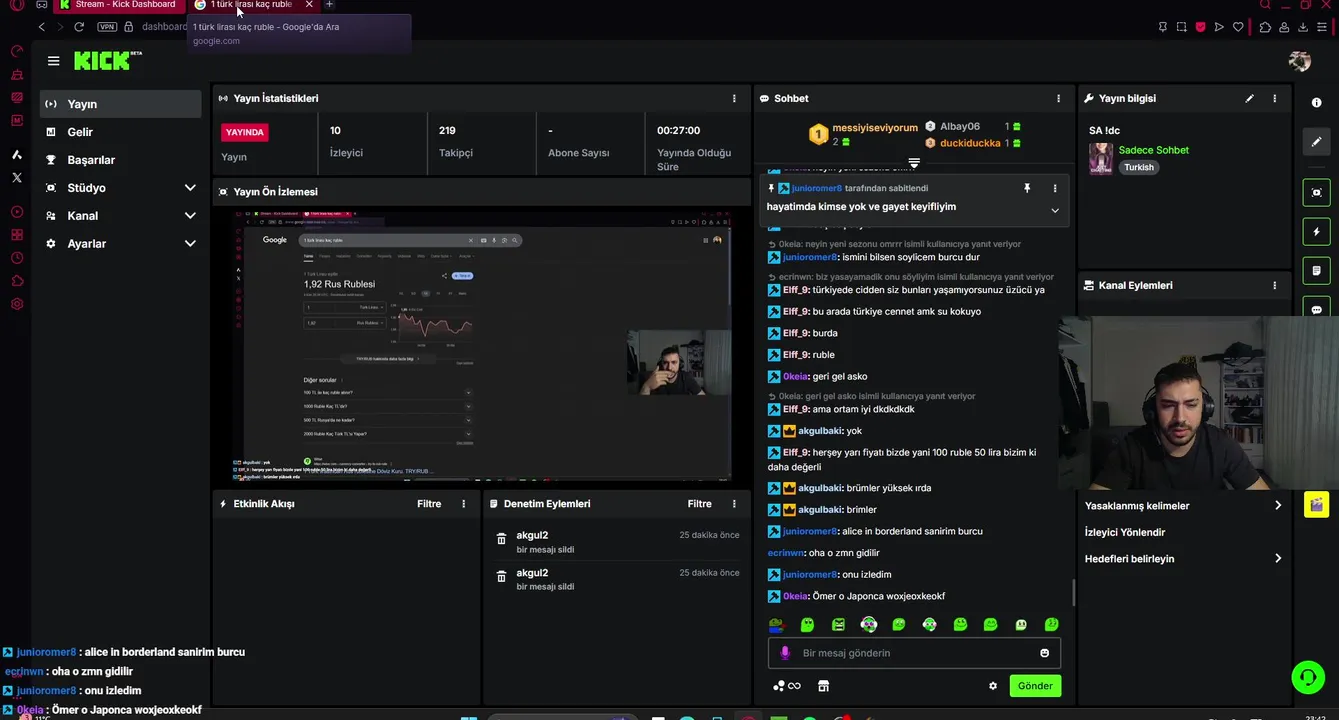Open Etkinlik Akışı three-dot options
This screenshot has width=1339, height=720.
463,504
